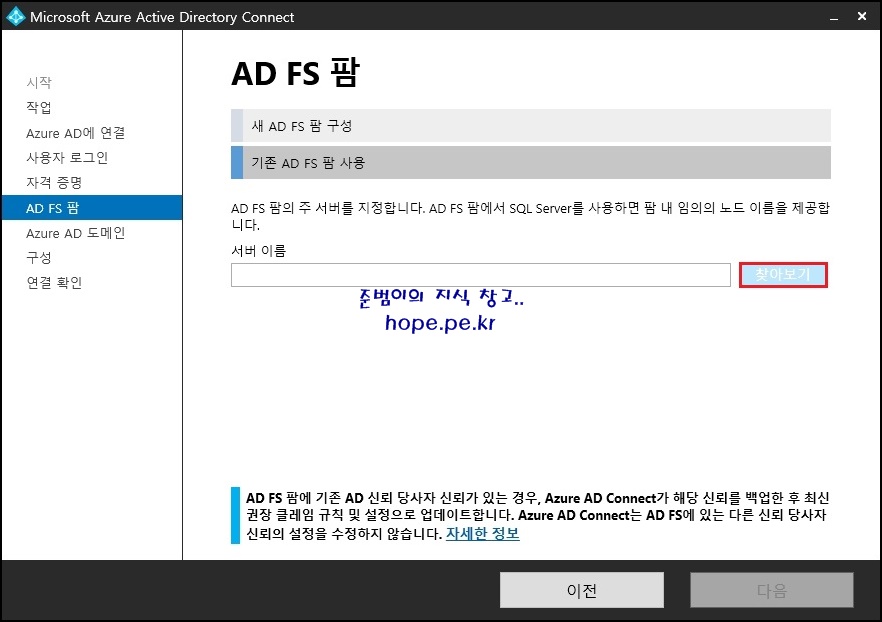Close the Azure AD Connect window
Screen dimensions: 882x622
862,16
